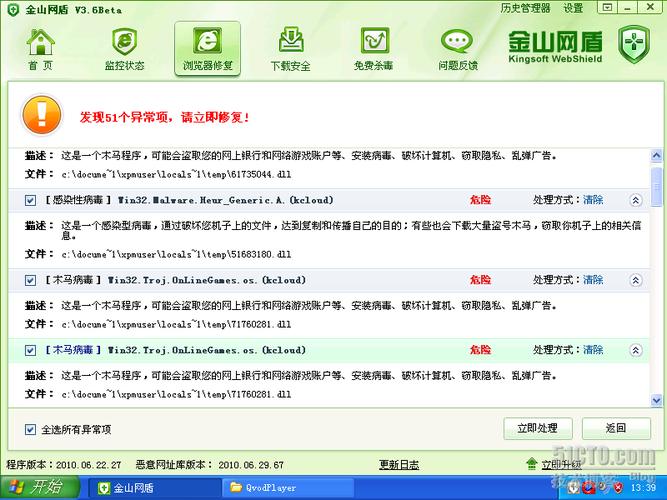Click the Windows 开始 start button
This screenshot has width=667, height=500.
tap(40, 487)
